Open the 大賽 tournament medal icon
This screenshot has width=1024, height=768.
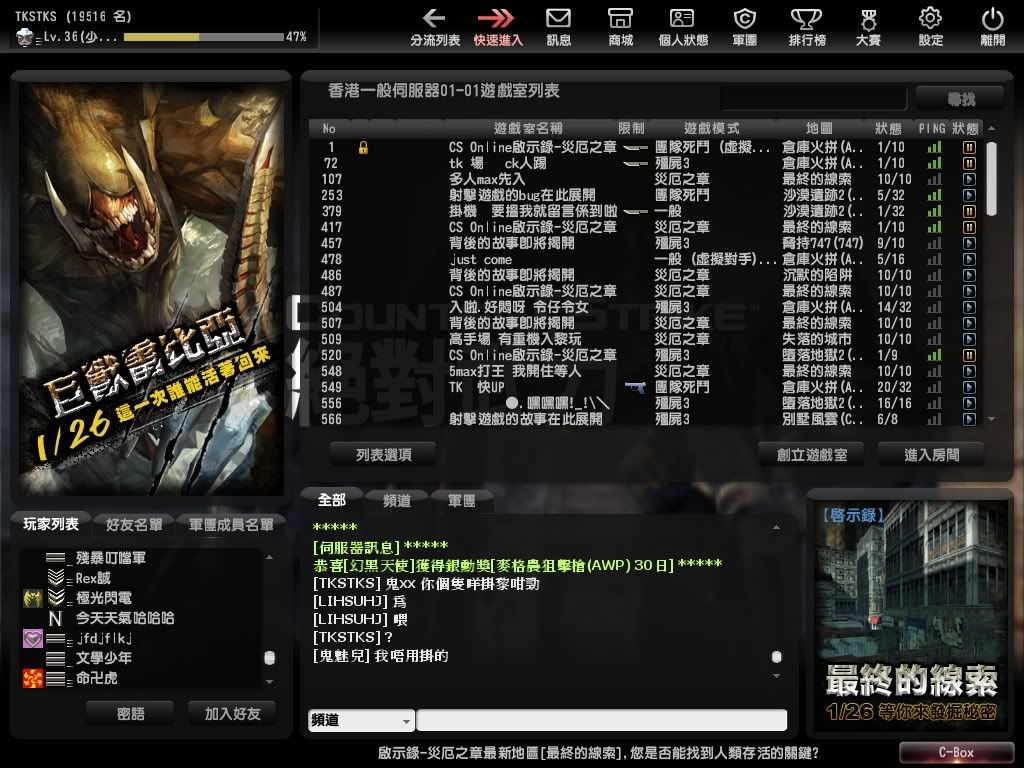[x=868, y=19]
